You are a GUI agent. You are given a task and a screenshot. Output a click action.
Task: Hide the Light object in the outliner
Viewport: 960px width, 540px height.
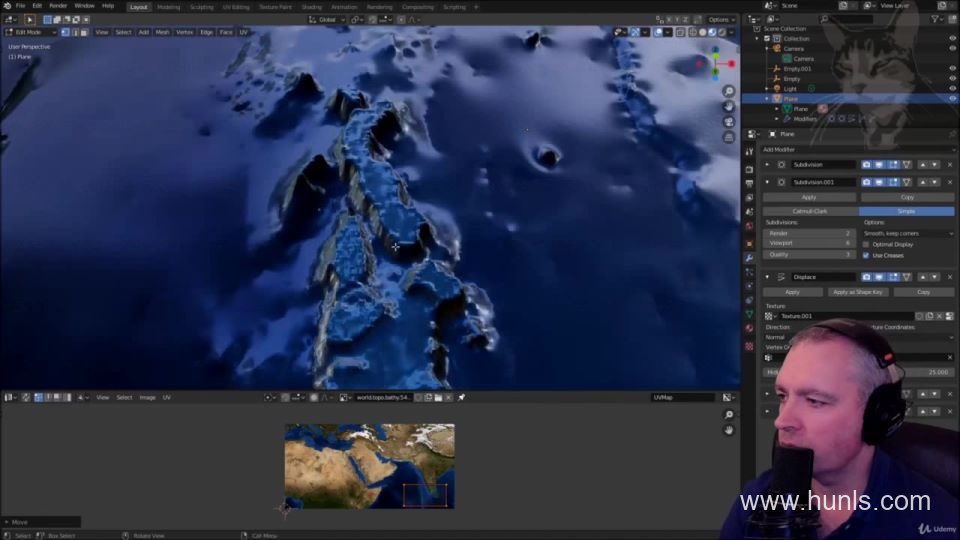click(x=953, y=89)
